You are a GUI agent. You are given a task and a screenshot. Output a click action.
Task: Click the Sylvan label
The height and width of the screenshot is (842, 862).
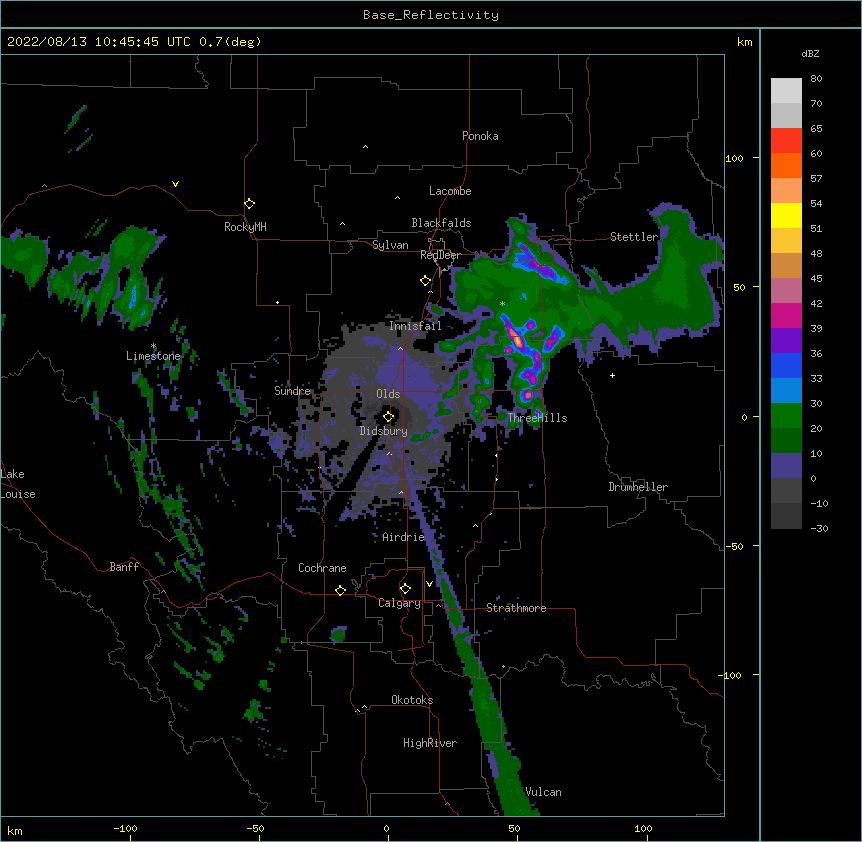click(x=390, y=245)
